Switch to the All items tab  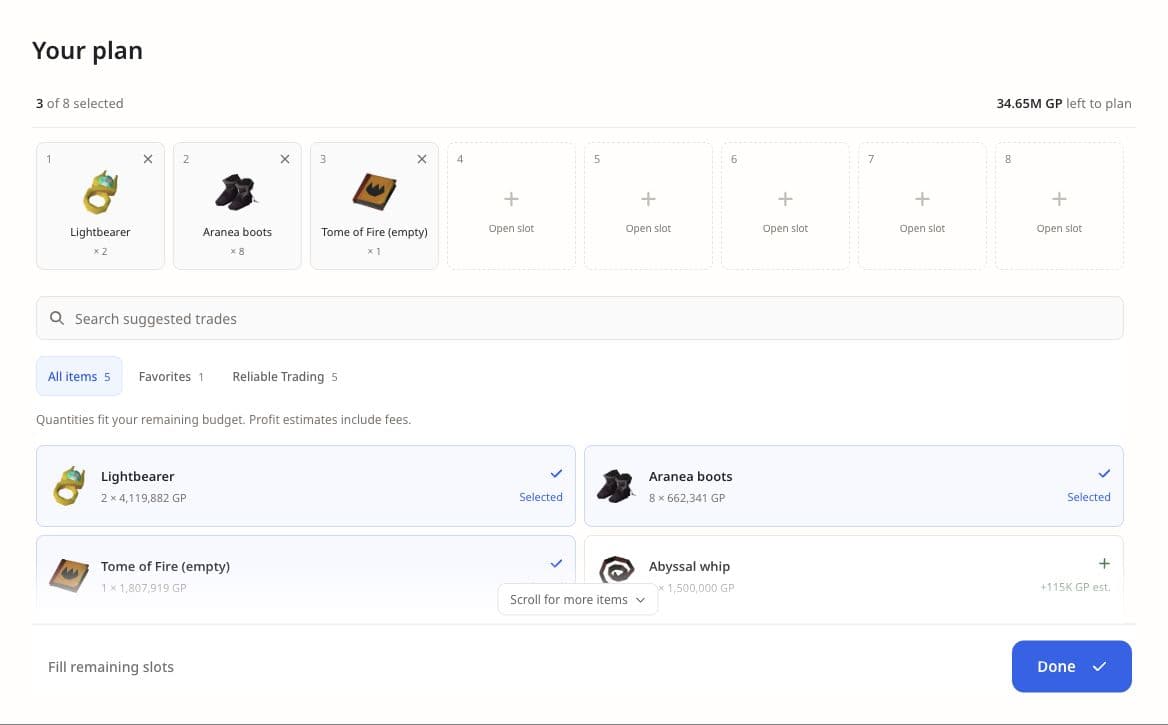click(x=79, y=376)
